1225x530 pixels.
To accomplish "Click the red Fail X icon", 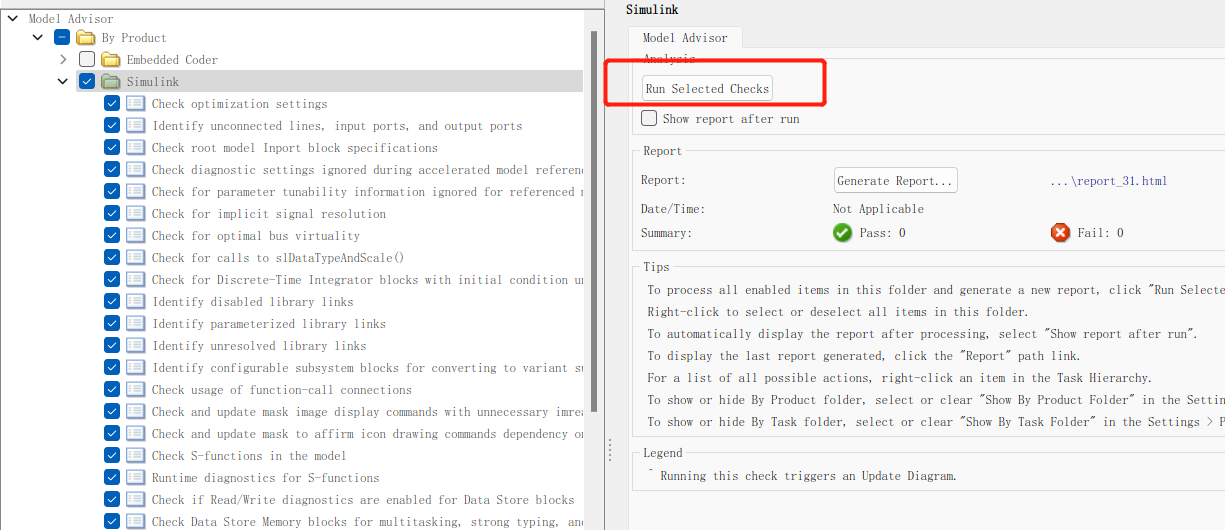I will 1060,233.
